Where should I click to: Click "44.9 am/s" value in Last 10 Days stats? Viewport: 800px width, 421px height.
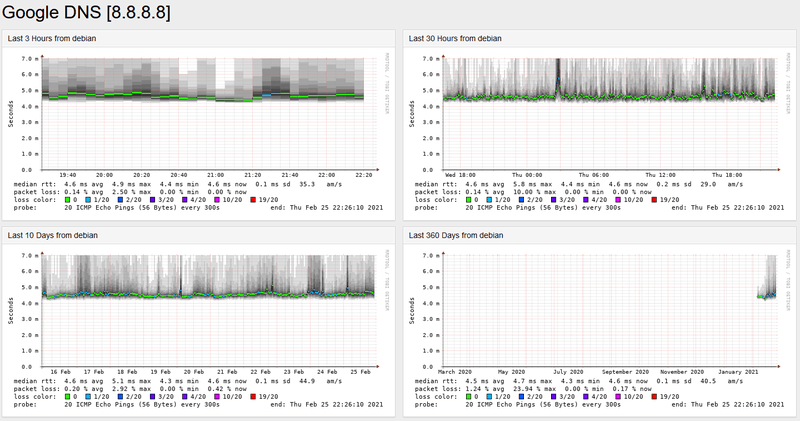pos(320,381)
